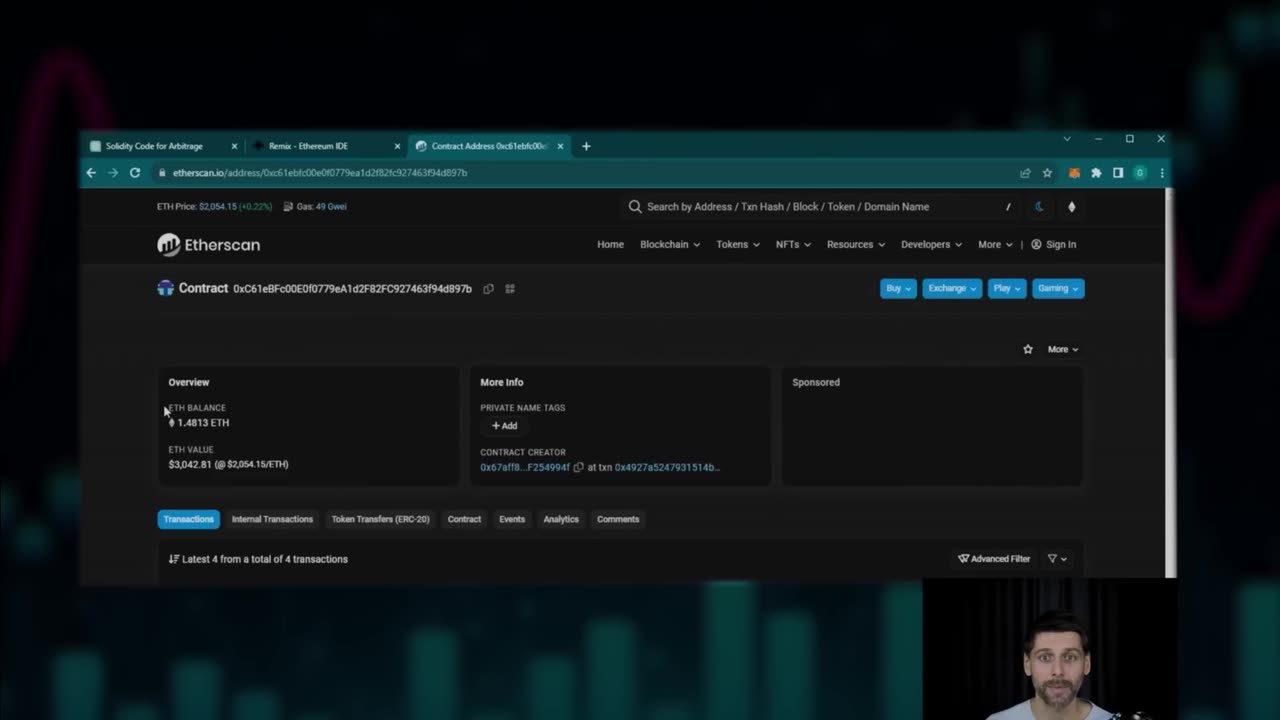This screenshot has width=1280, height=720.
Task: Click the Advanced Filter button
Action: [x=994, y=559]
